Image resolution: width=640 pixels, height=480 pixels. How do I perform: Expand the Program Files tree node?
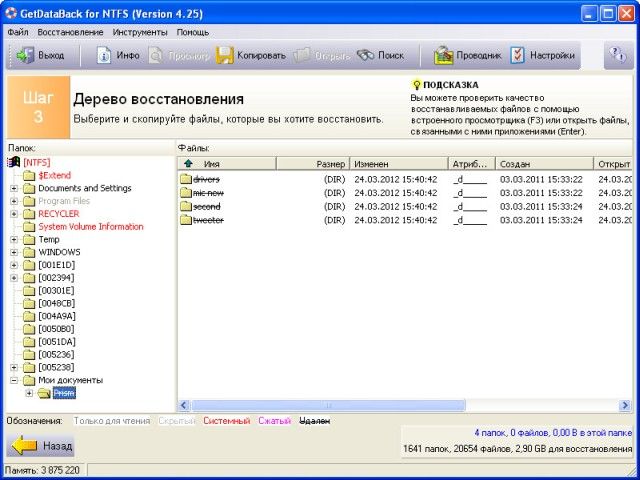[14, 201]
